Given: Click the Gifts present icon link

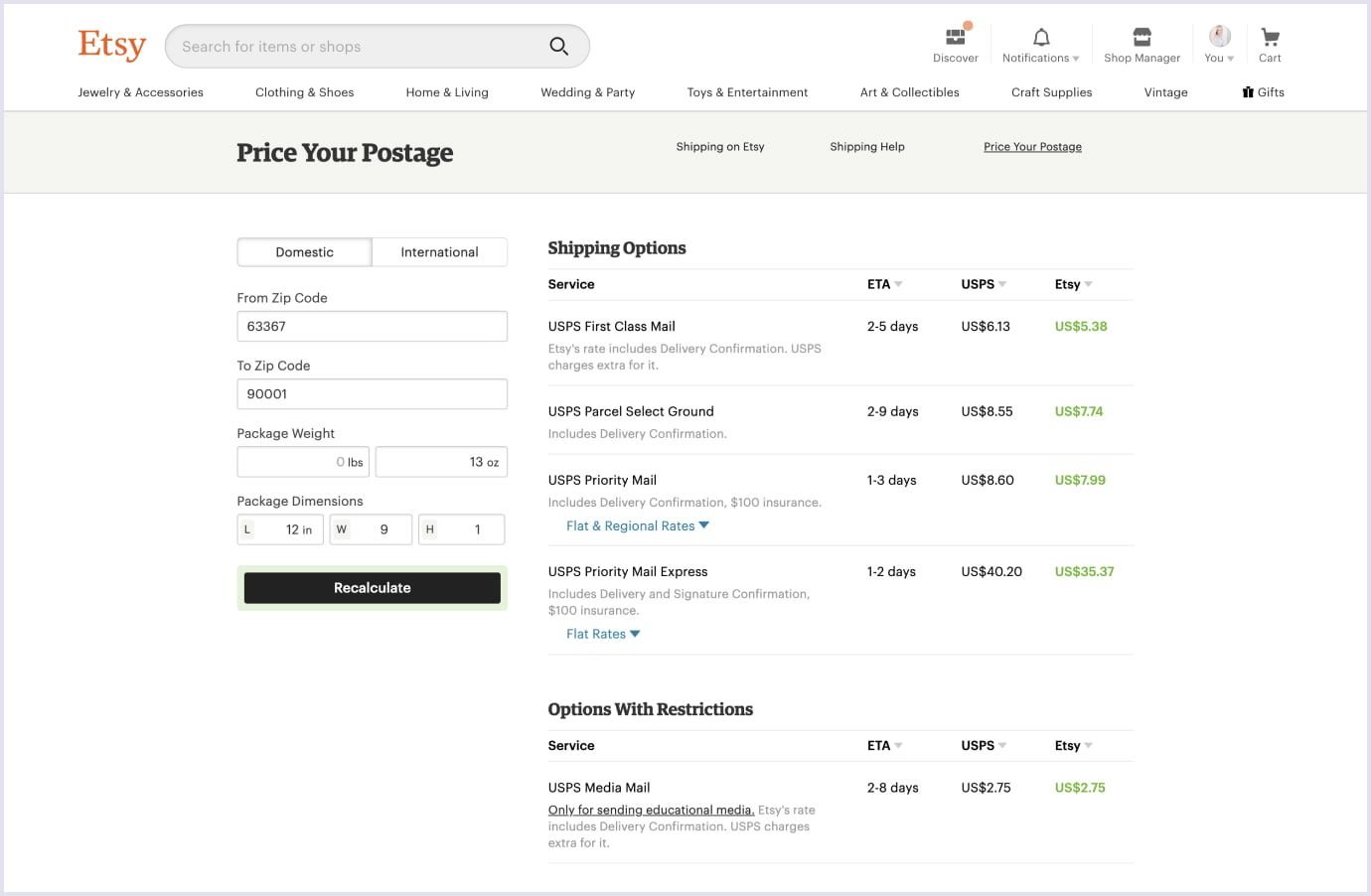Looking at the screenshot, I should coord(1263,92).
